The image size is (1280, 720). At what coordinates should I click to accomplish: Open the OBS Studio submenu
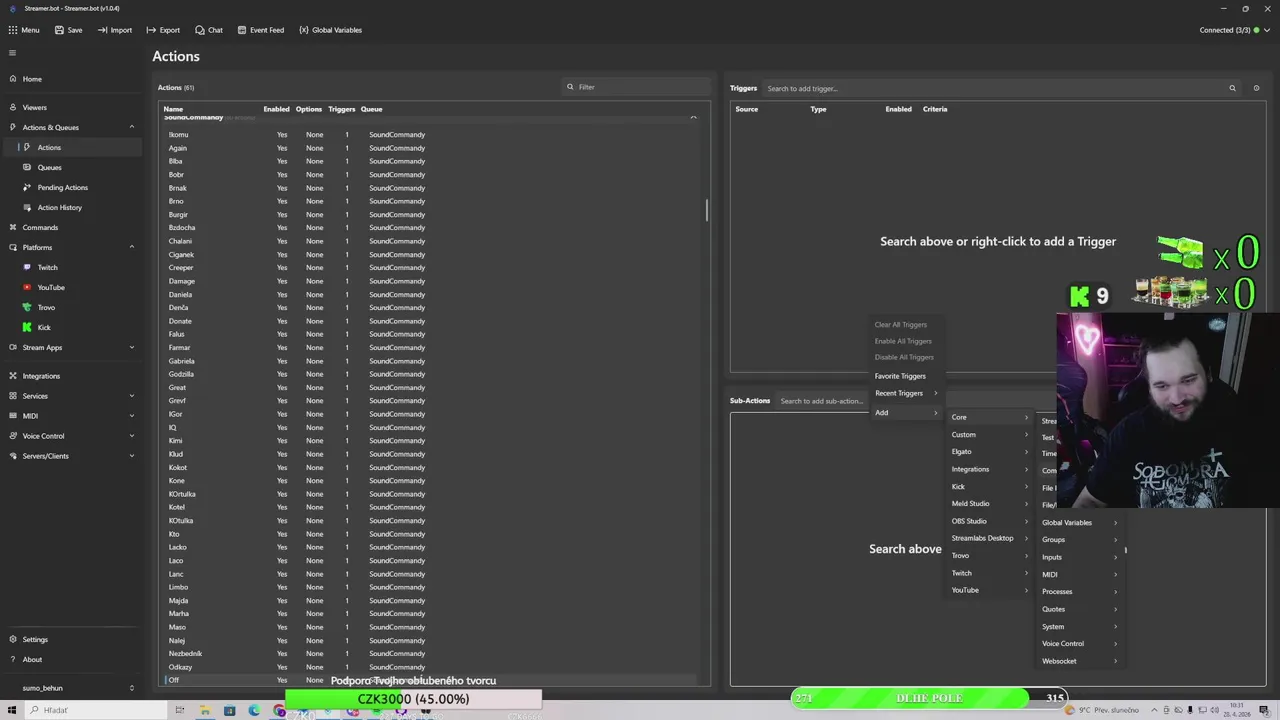(989, 521)
